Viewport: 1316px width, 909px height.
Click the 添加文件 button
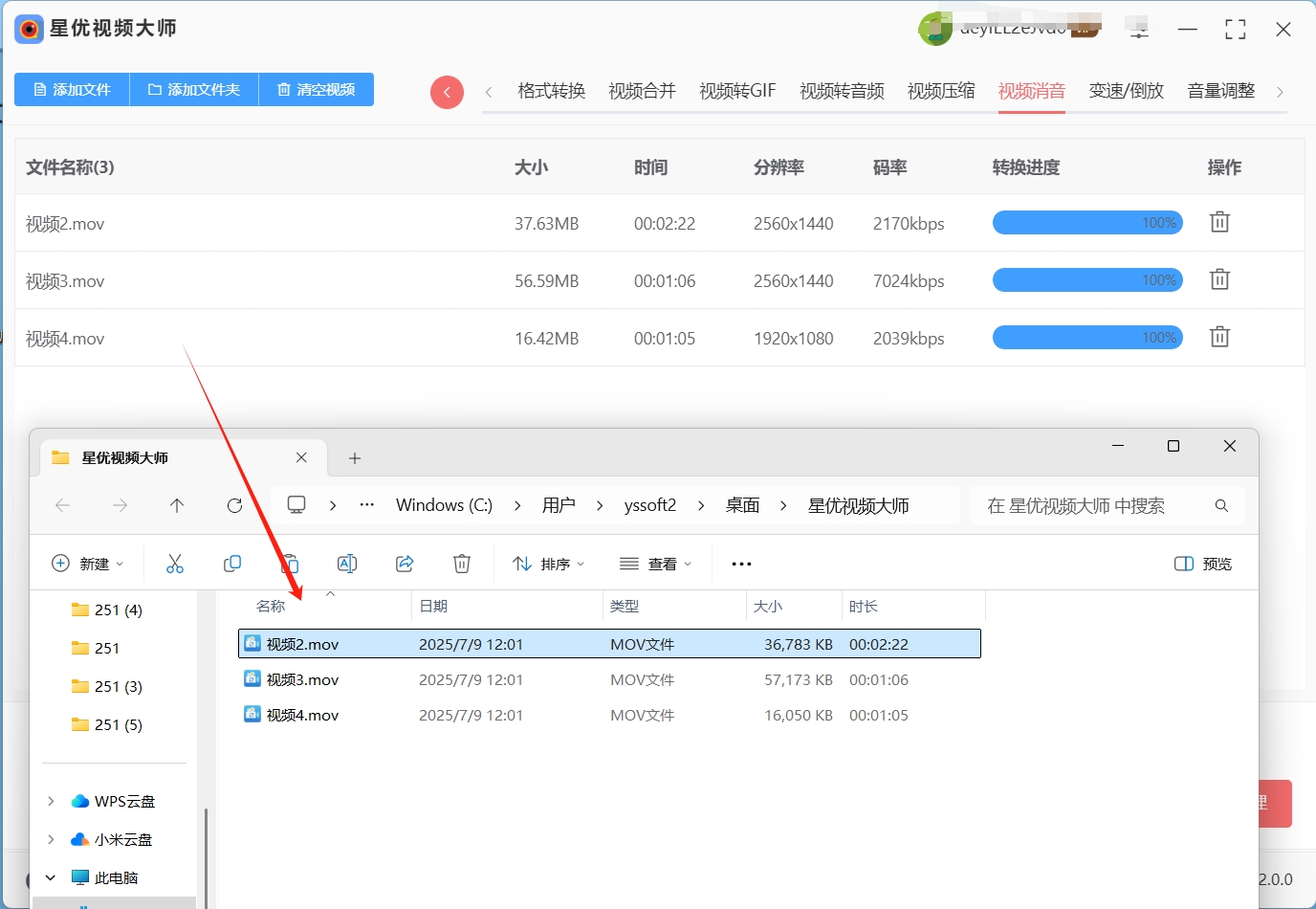click(x=72, y=89)
